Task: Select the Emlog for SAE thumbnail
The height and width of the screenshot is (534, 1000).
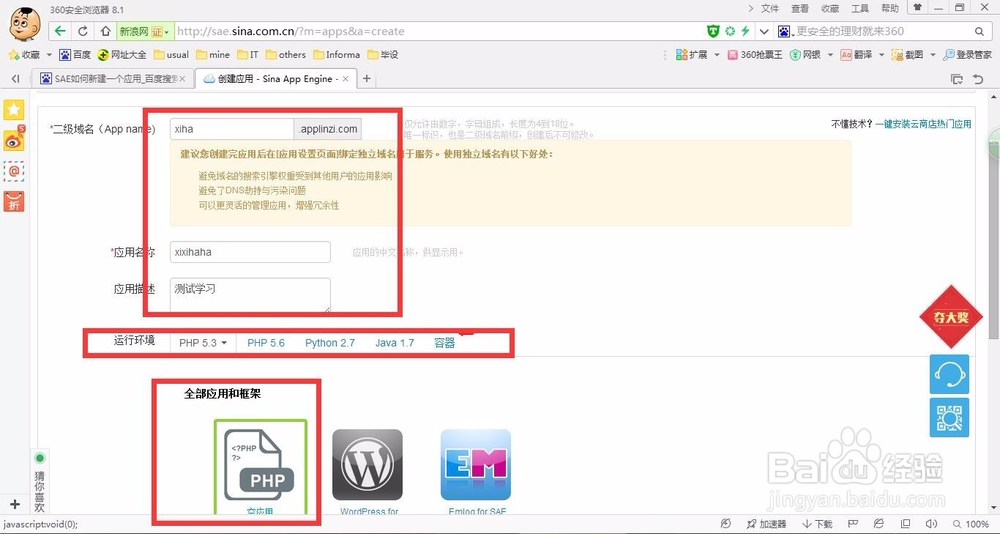Action: pyautogui.click(x=476, y=464)
